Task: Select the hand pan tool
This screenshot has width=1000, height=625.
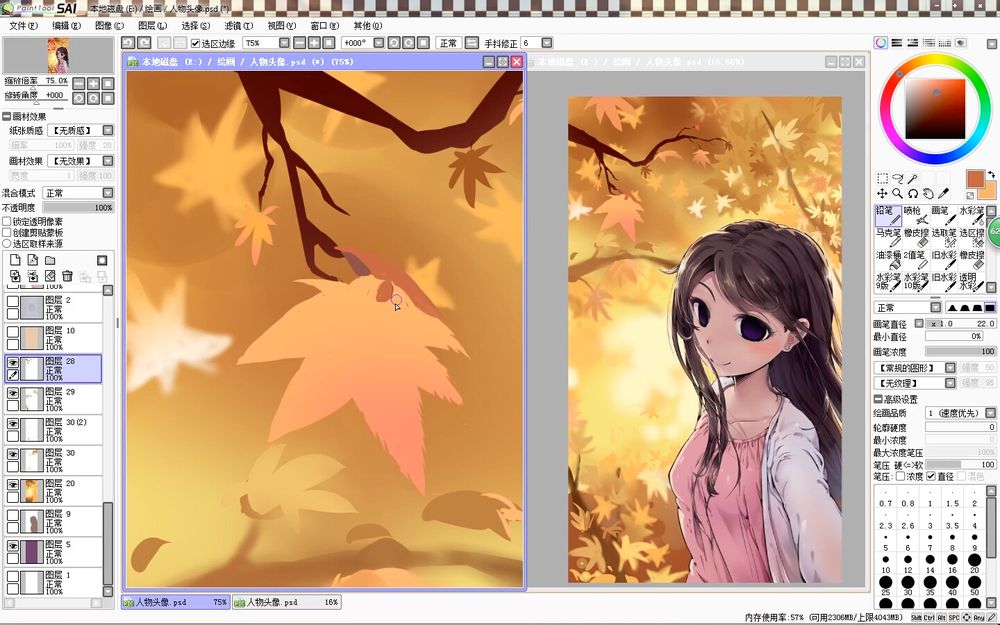Action: pyautogui.click(x=929, y=193)
